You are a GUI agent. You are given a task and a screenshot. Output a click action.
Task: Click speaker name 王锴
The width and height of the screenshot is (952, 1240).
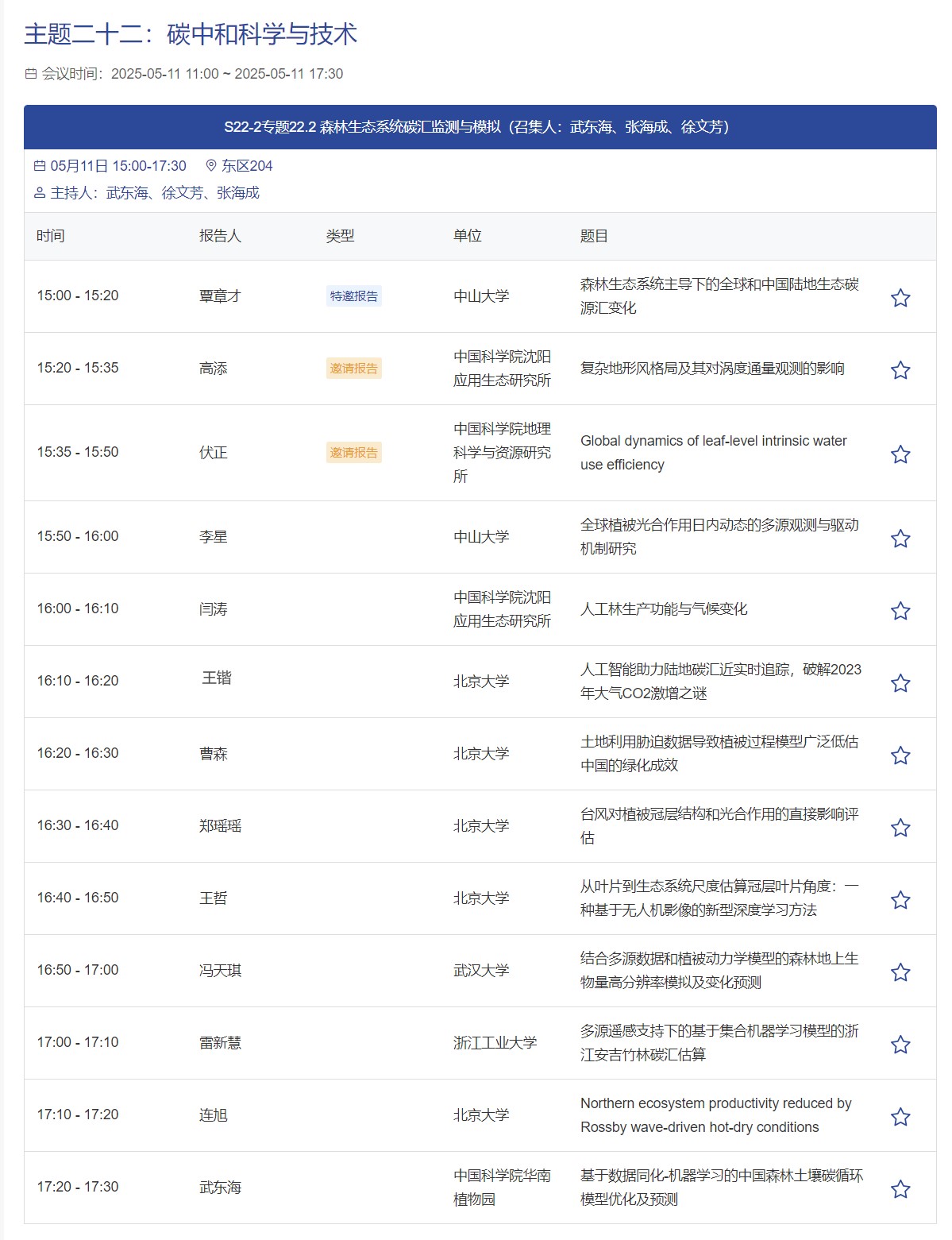click(216, 678)
